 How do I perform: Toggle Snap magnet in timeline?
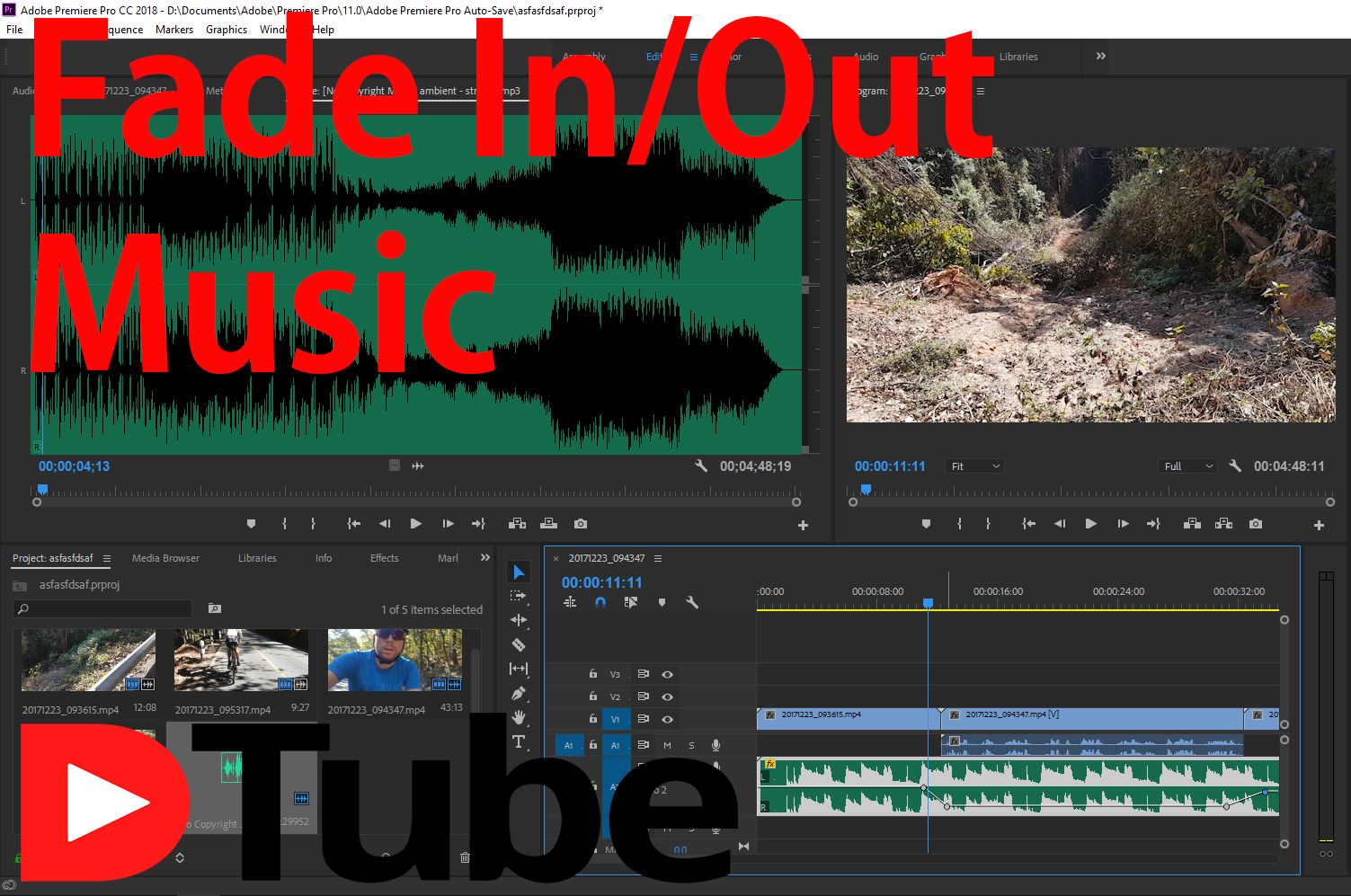click(600, 603)
